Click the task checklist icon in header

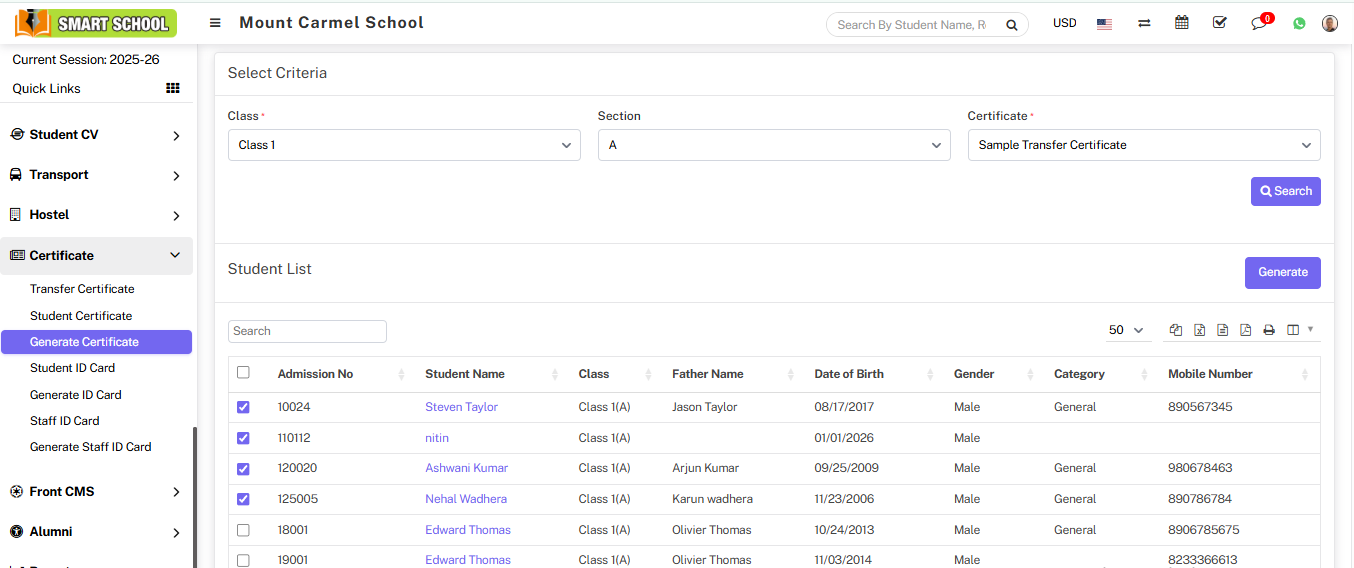[x=1219, y=23]
